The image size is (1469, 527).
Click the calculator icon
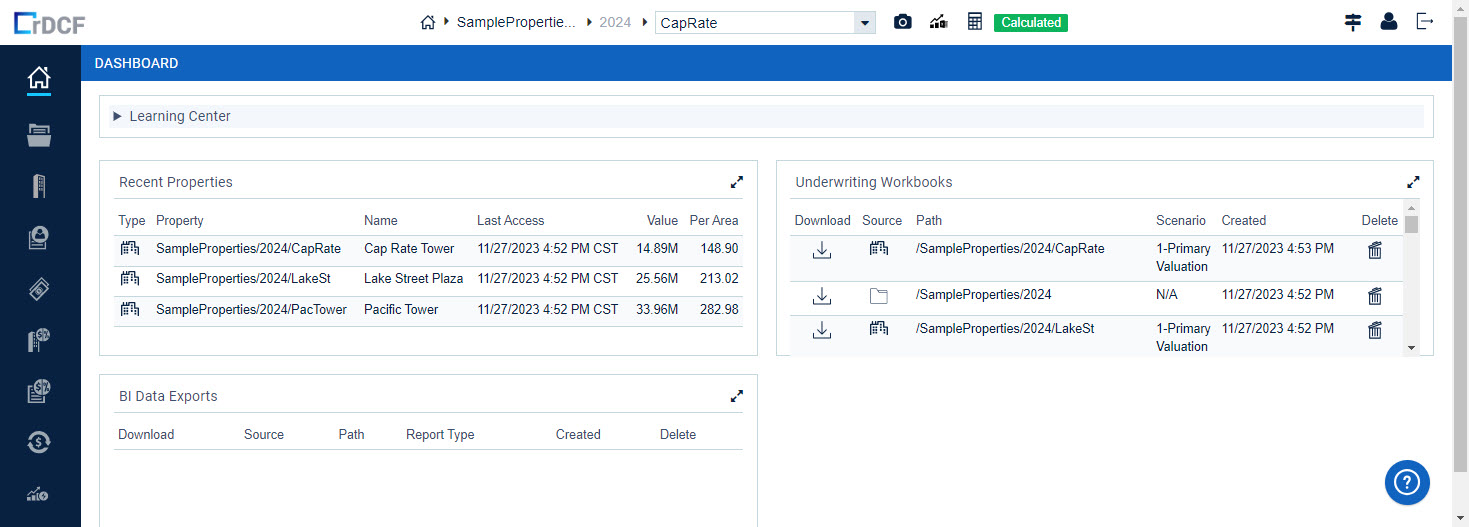pos(975,22)
